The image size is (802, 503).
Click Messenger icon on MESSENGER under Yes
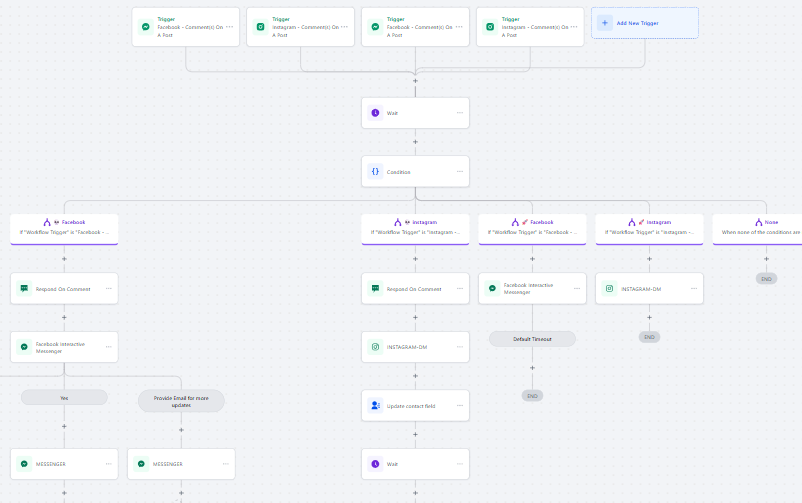[24, 464]
